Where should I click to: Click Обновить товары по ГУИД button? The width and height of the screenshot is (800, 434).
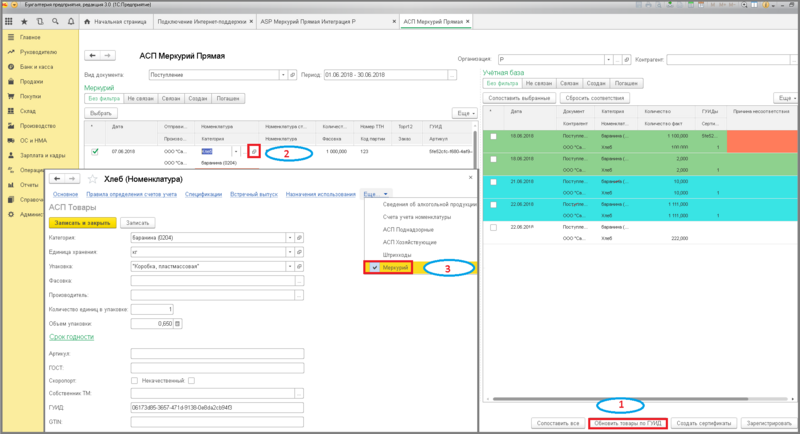630,423
